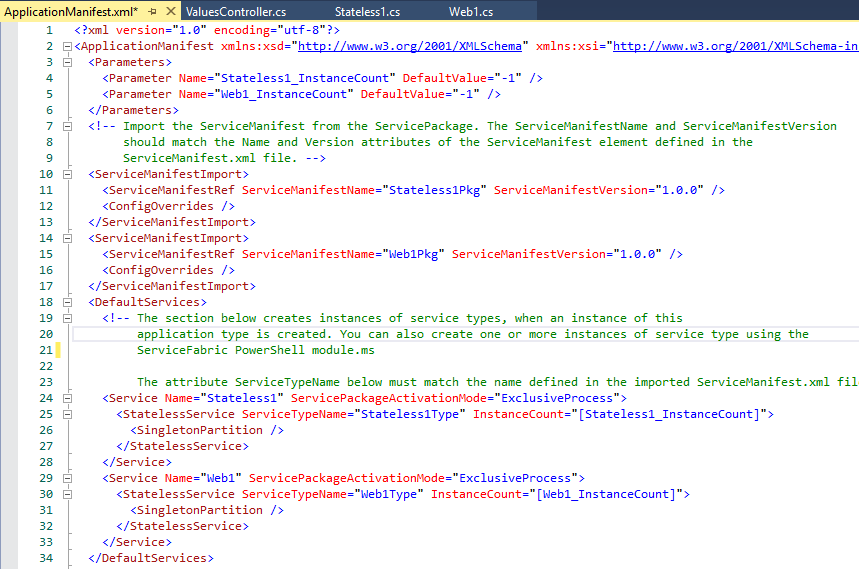Collapse the StatelessService Web1Type element
This screenshot has width=859, height=569.
point(67,495)
